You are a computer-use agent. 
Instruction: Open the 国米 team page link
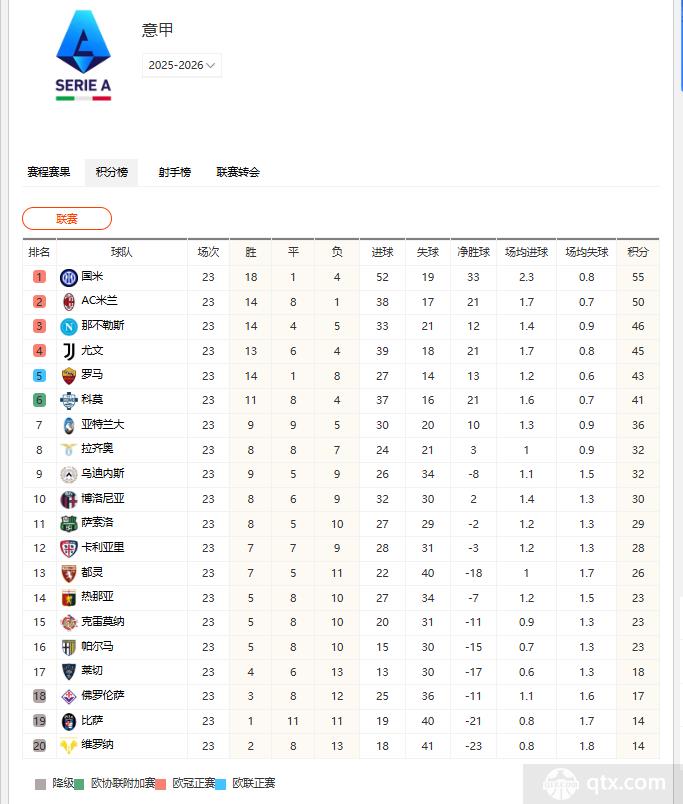pyautogui.click(x=94, y=277)
